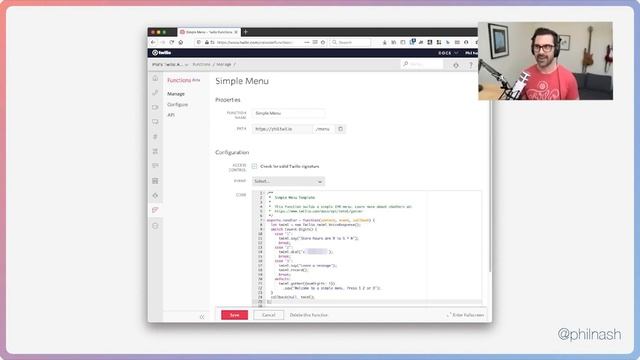This screenshot has width=640, height=360.
Task: Select API in the Functions menu
Action: (171, 115)
